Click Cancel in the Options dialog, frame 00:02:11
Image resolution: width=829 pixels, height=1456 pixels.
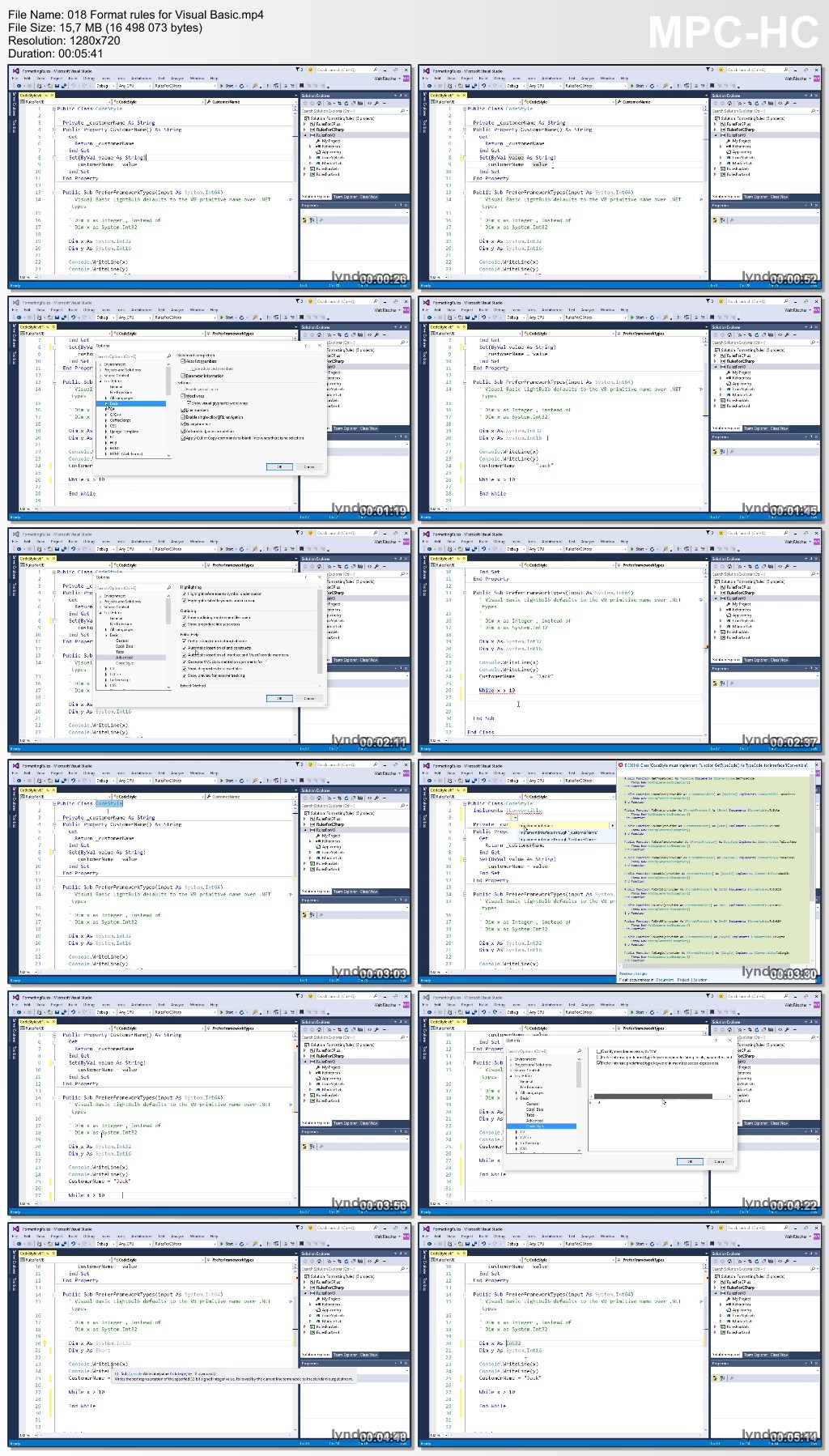309,698
